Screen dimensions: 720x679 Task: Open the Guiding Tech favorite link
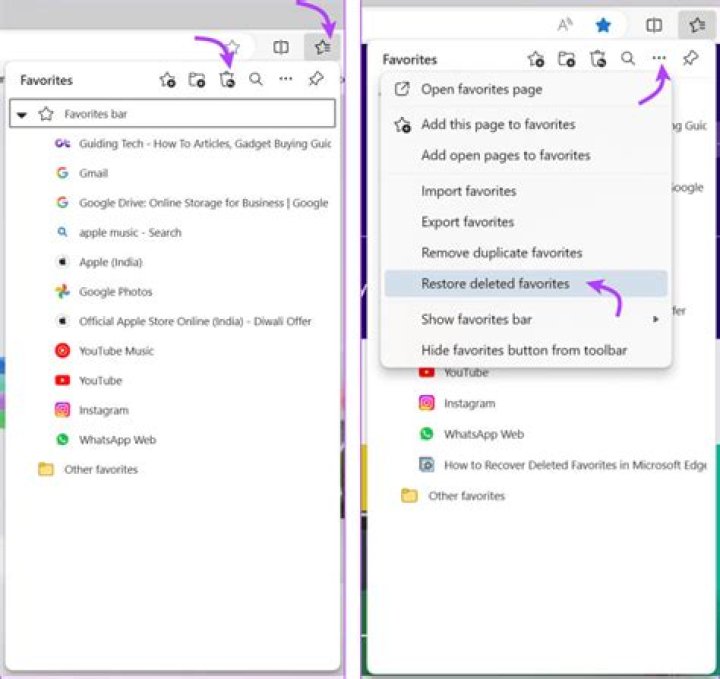[205, 144]
